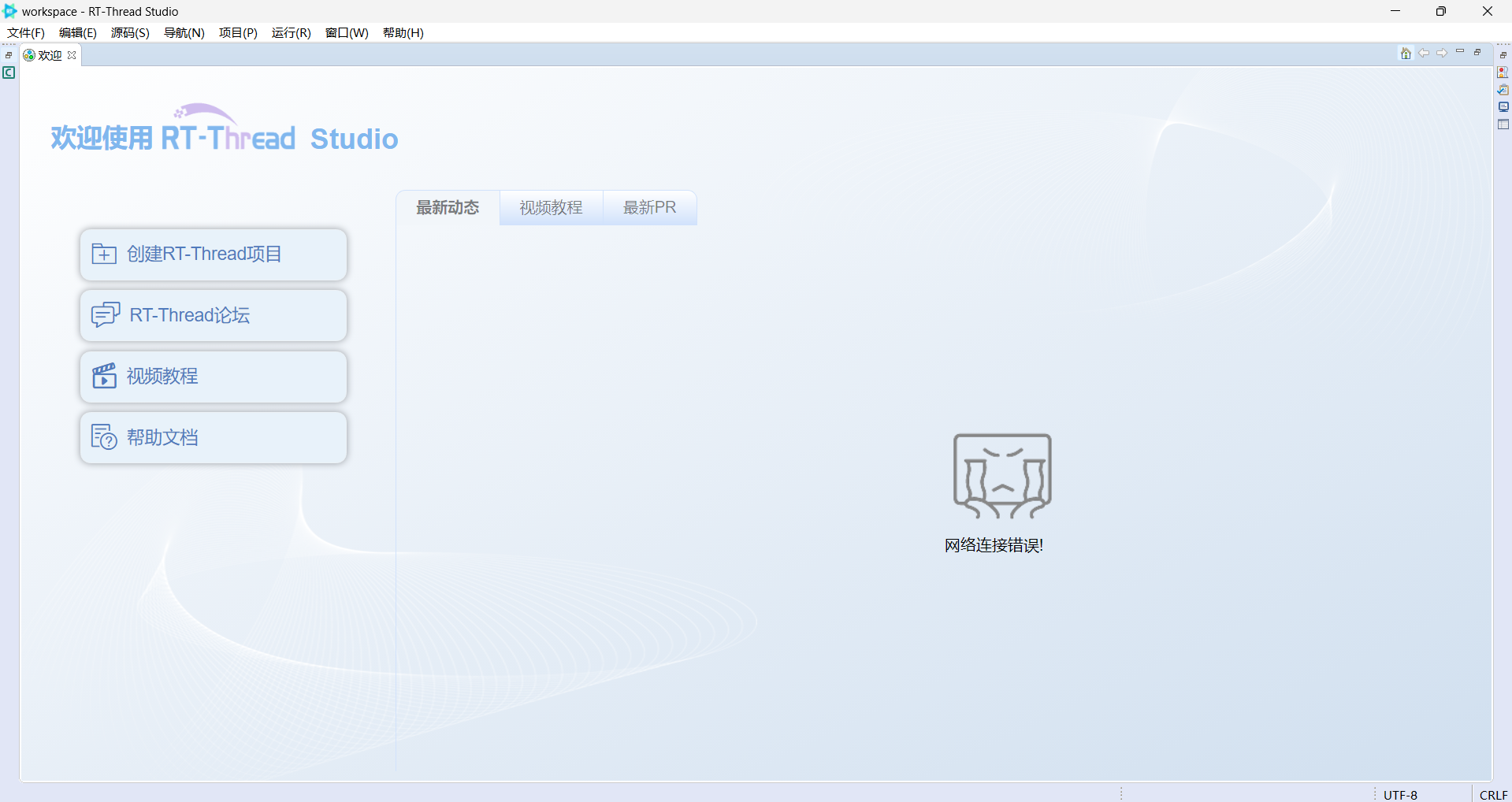Image resolution: width=1512 pixels, height=802 pixels.
Task: Select the 欢迎 welcome tab
Action: tap(50, 55)
